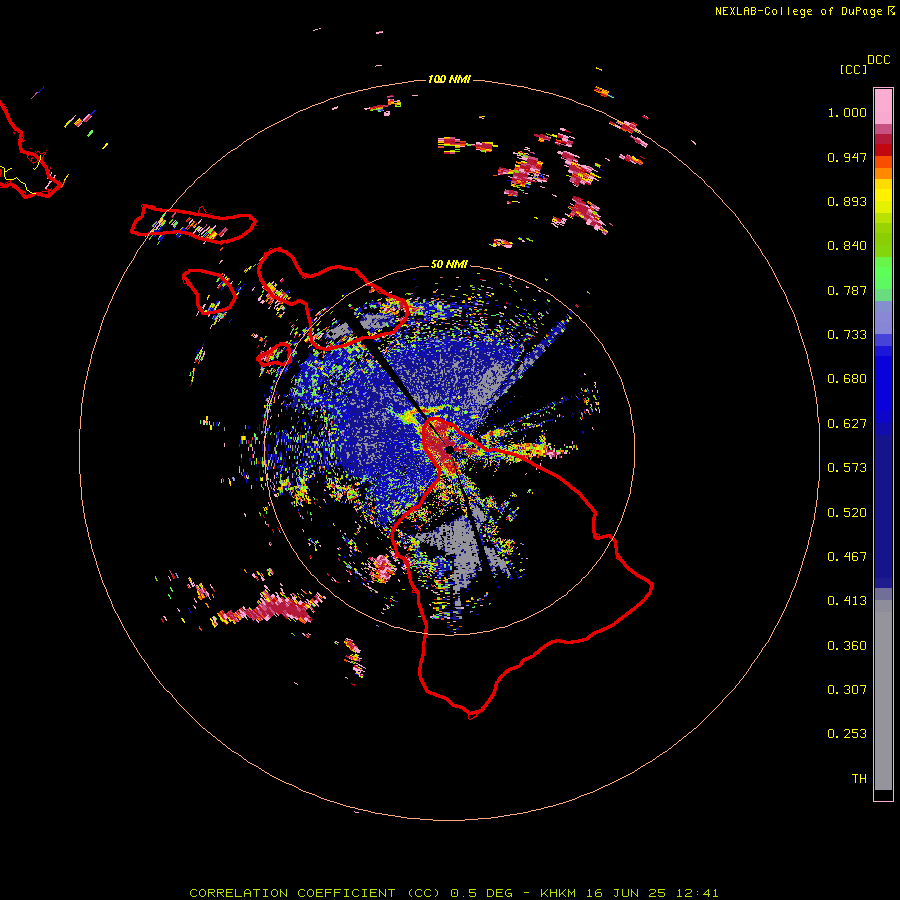Click the 12:41 timestamp
The height and width of the screenshot is (900, 900).
tap(697, 893)
